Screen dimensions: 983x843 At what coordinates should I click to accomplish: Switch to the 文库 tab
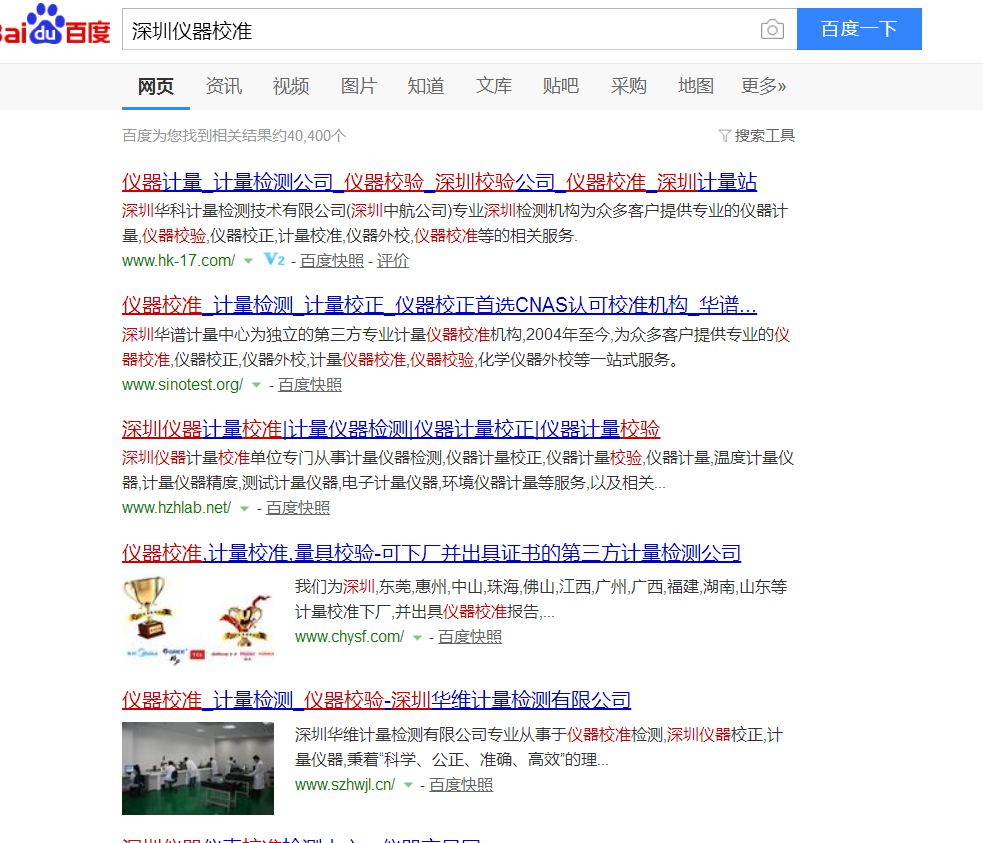493,86
